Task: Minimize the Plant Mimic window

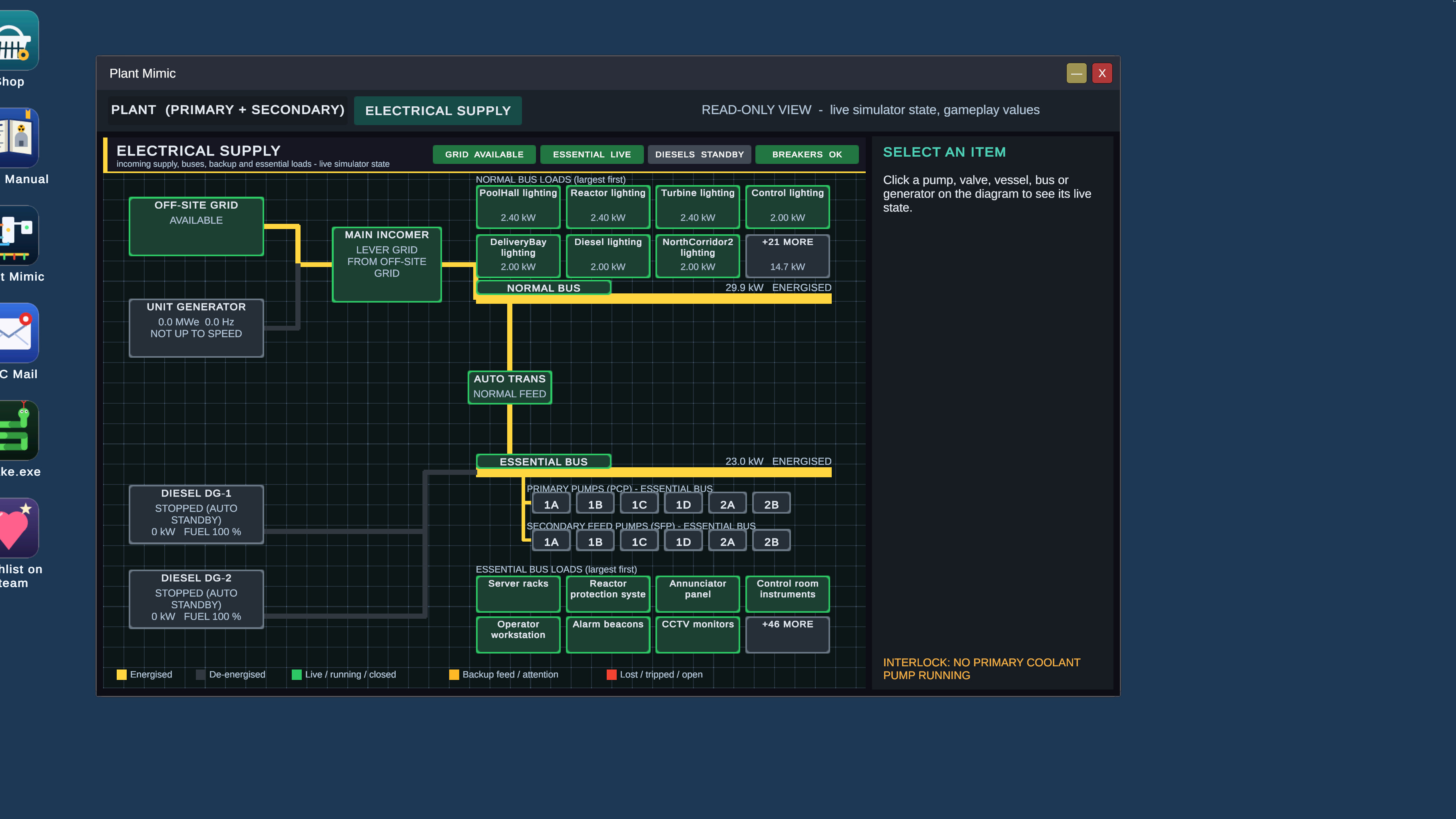Action: pos(1076,73)
